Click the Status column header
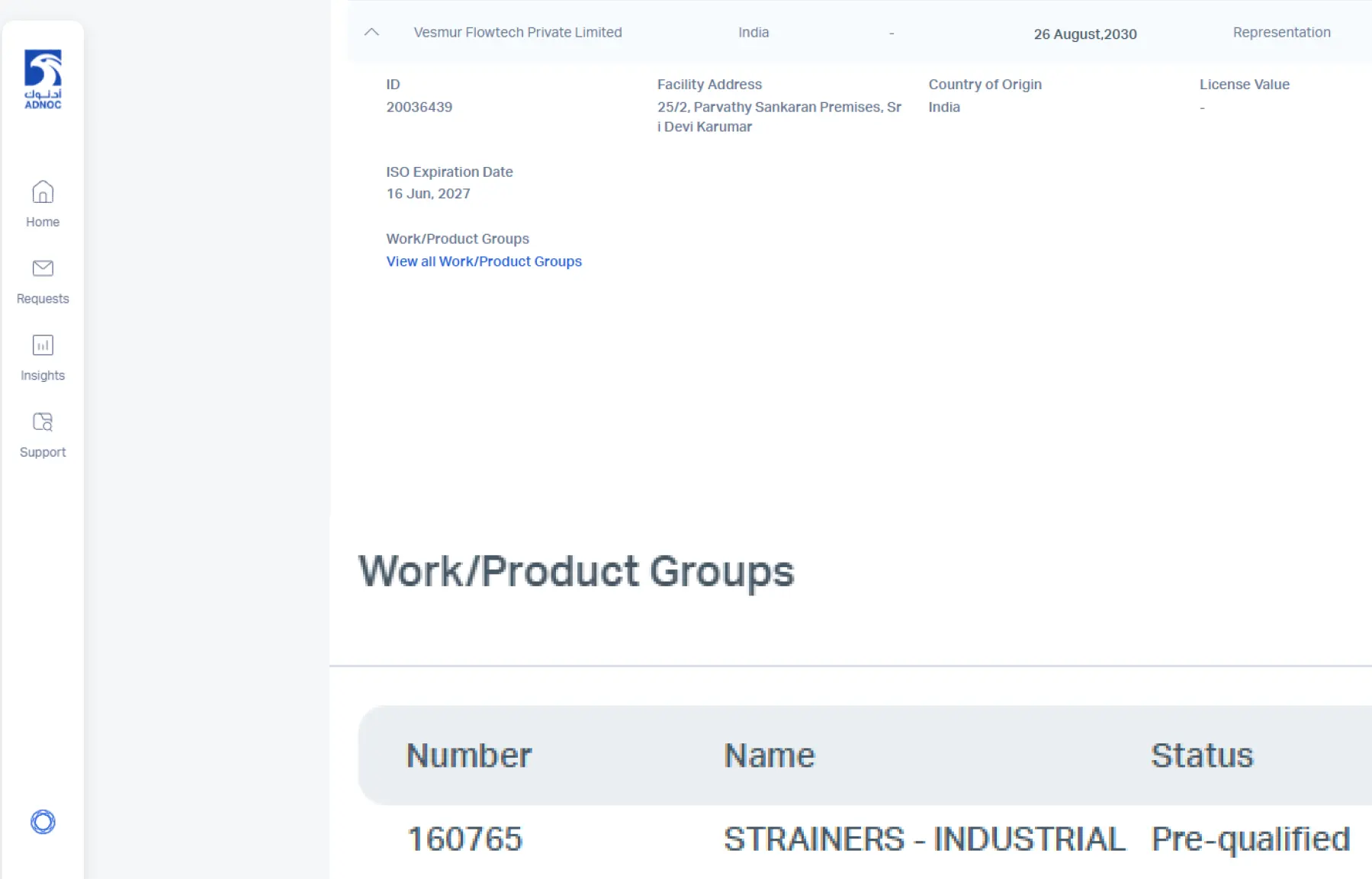The width and height of the screenshot is (1372, 879). click(x=1201, y=755)
